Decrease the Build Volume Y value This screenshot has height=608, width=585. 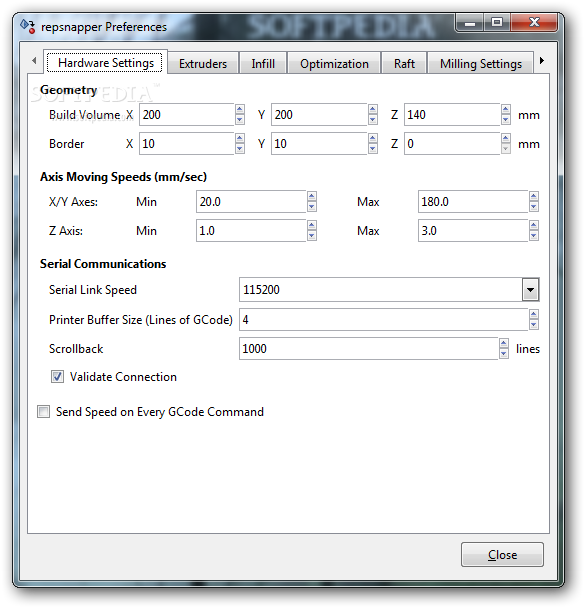click(373, 119)
